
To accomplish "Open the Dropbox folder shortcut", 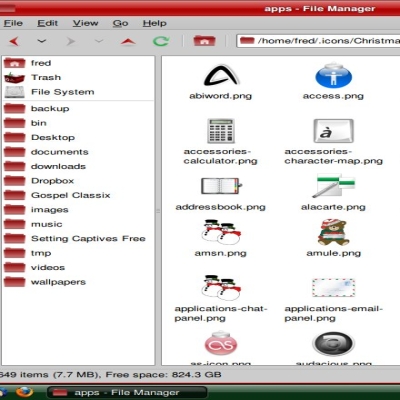I will coord(78,181).
